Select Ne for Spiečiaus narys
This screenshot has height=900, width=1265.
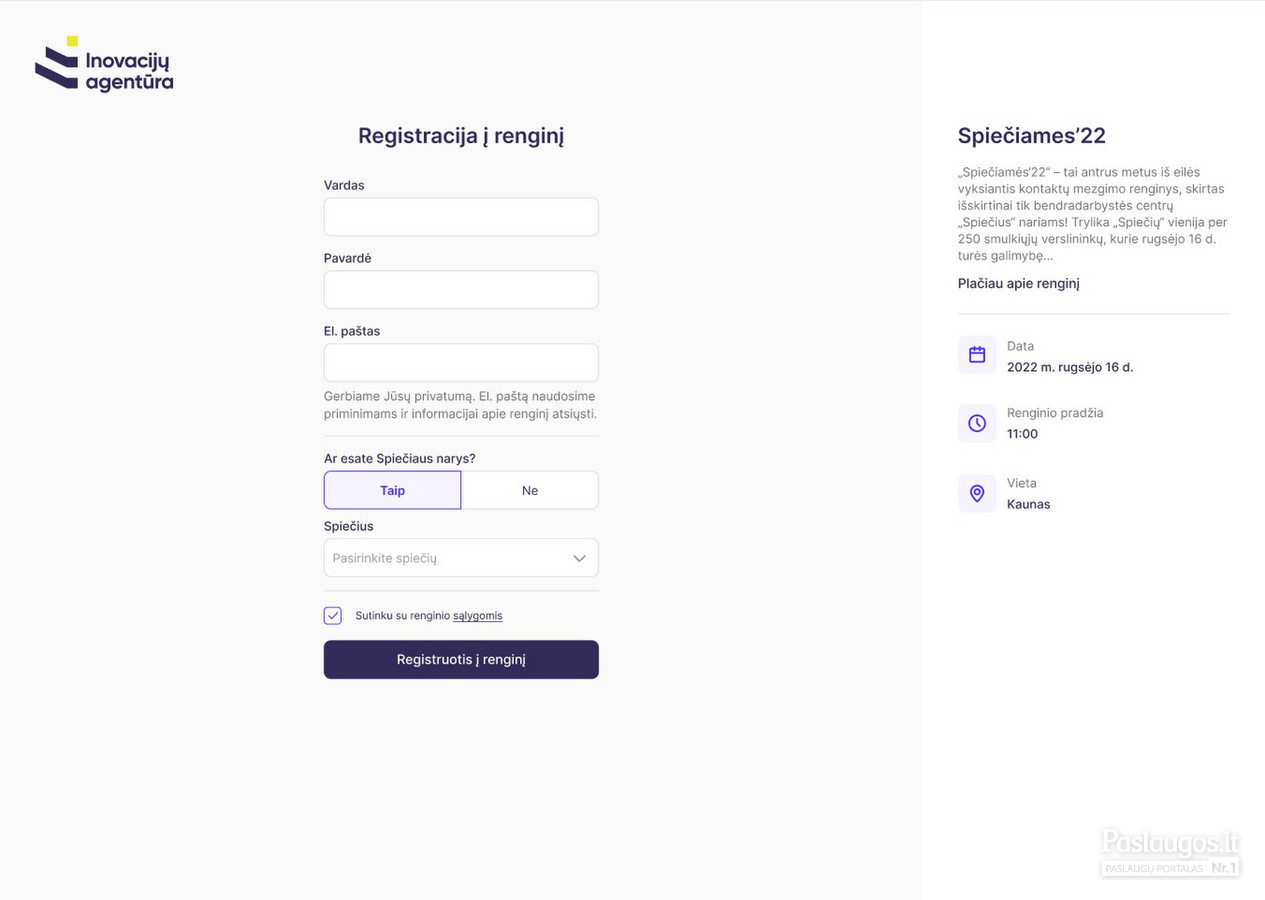point(530,490)
